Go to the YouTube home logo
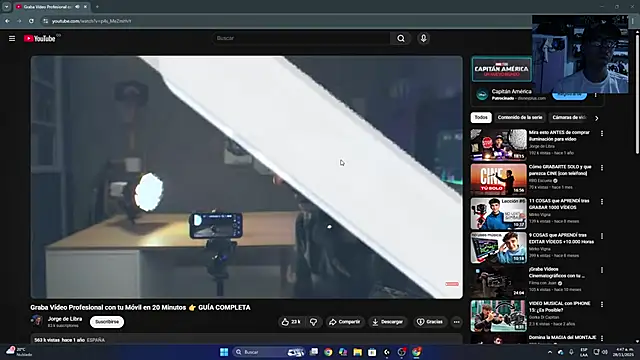The height and width of the screenshot is (360, 640). 40,38
